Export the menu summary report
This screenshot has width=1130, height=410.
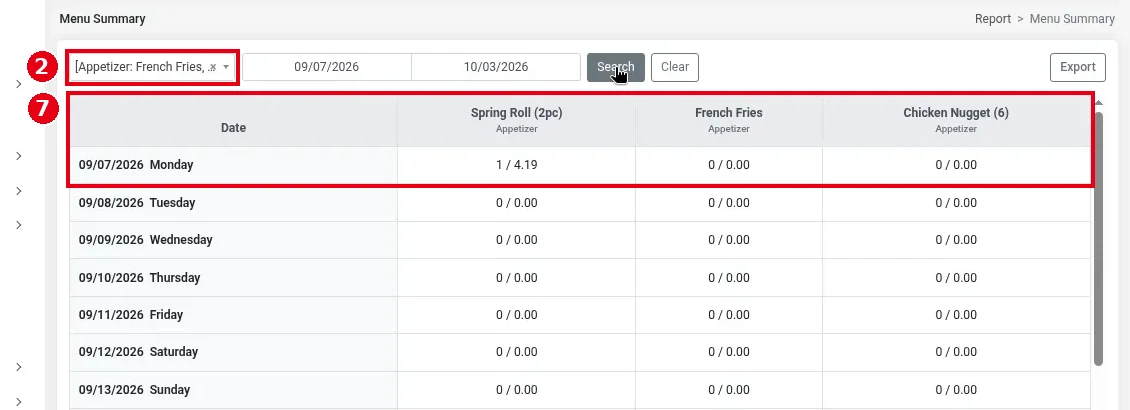pyautogui.click(x=1077, y=67)
